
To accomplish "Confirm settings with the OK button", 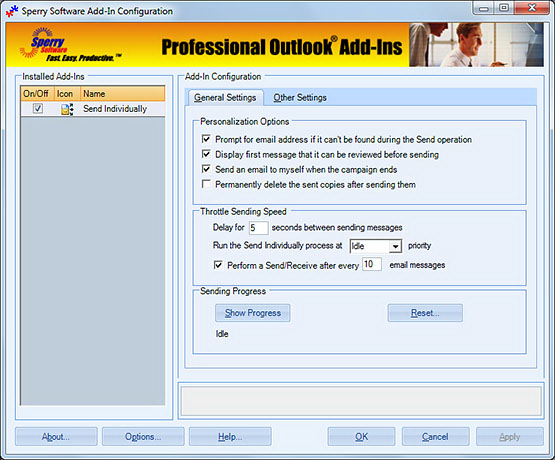I will click(361, 437).
